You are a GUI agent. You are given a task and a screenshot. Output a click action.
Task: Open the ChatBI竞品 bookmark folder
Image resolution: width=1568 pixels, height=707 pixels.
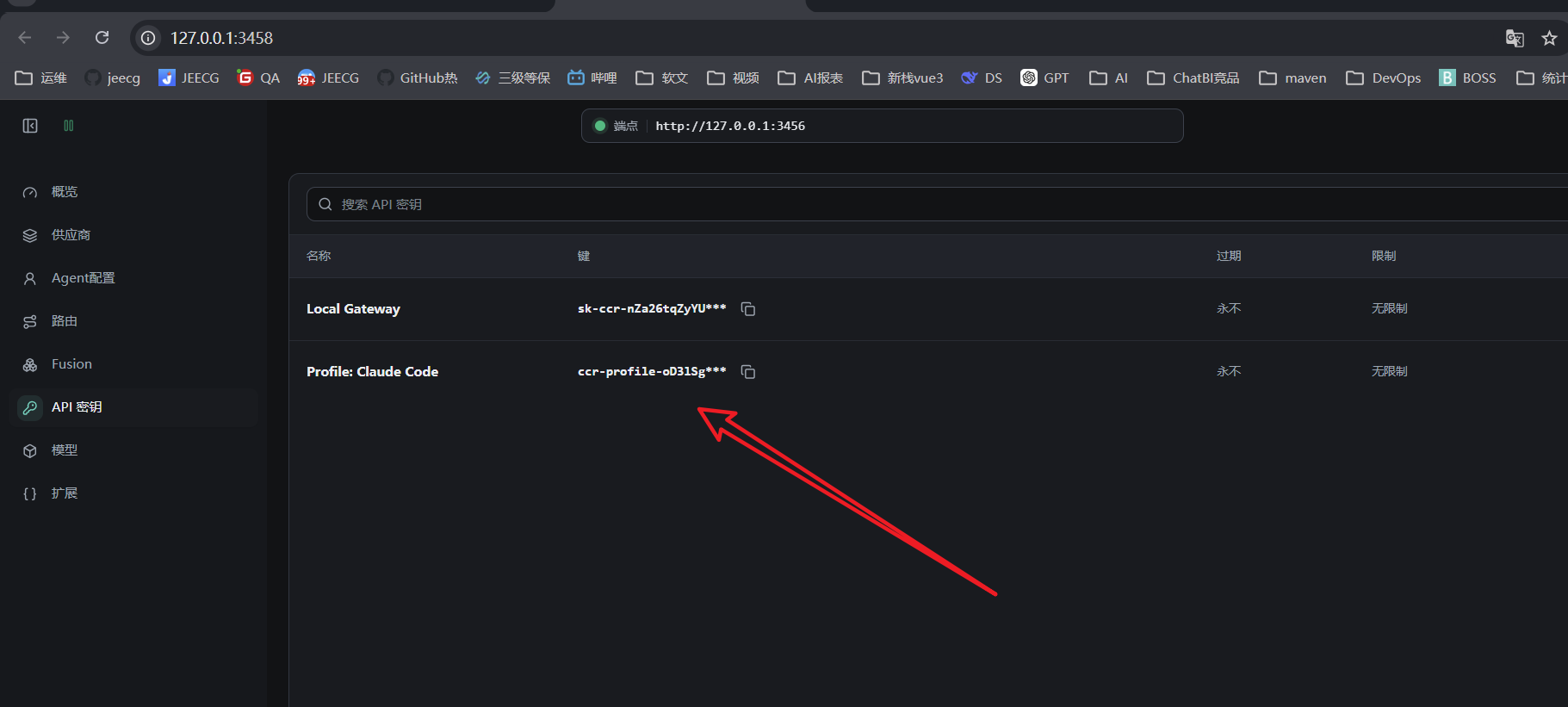pyautogui.click(x=1193, y=78)
